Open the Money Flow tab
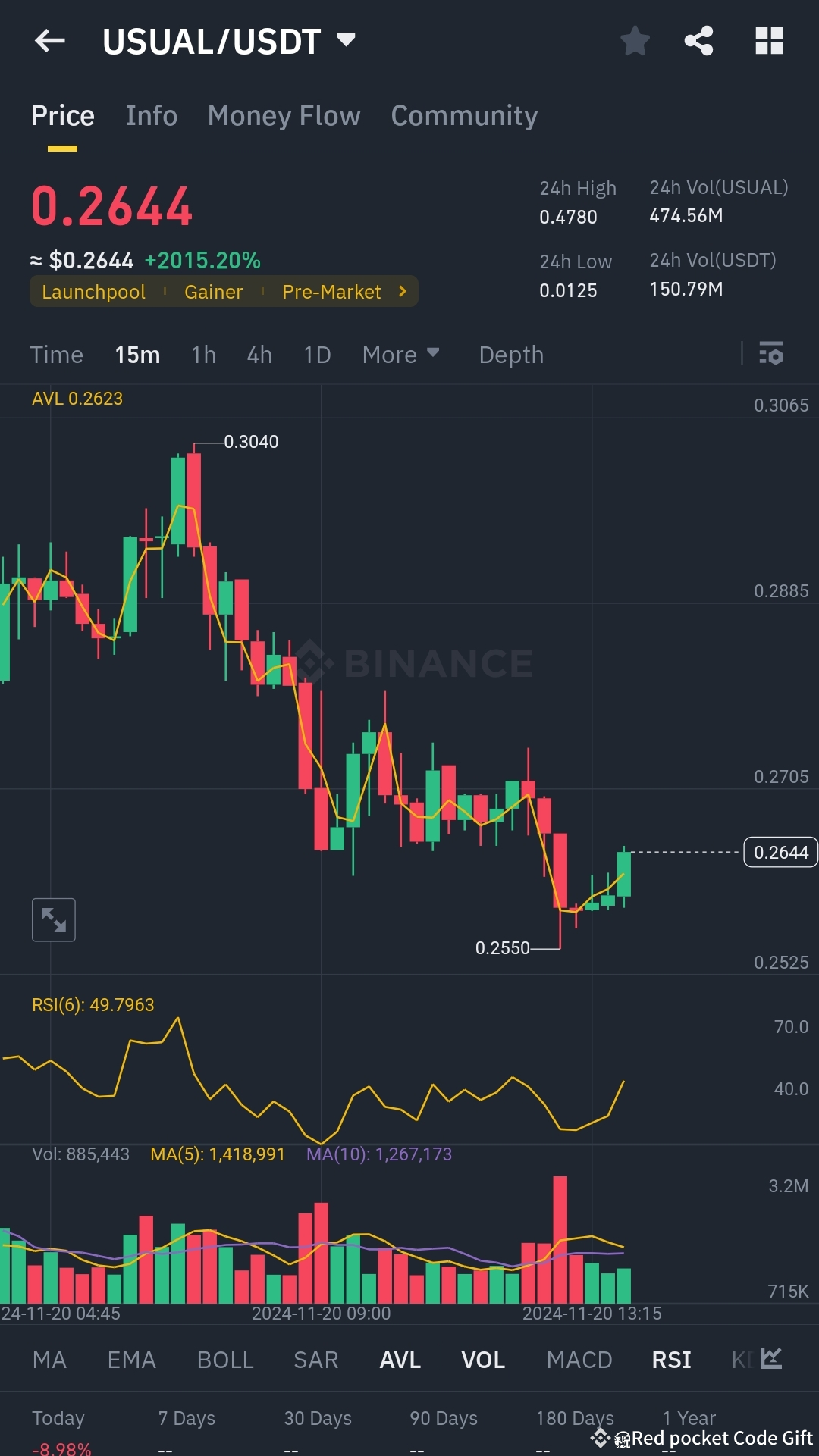 pos(284,116)
